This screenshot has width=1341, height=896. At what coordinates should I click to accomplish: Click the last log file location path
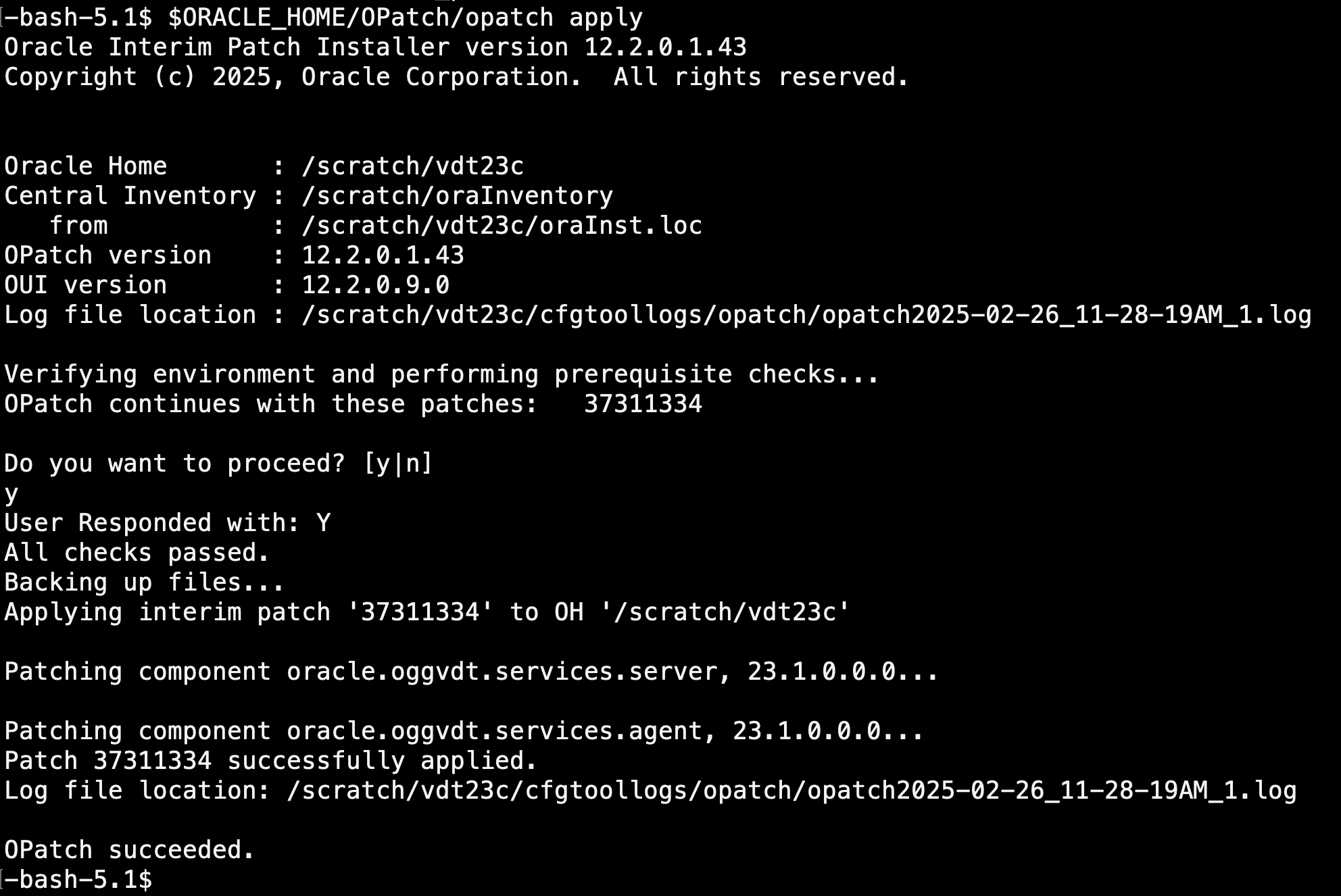791,791
